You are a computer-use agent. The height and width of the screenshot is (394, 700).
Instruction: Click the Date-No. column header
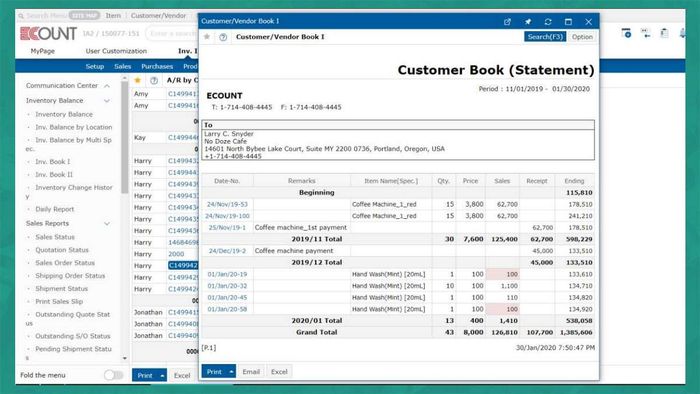click(227, 181)
